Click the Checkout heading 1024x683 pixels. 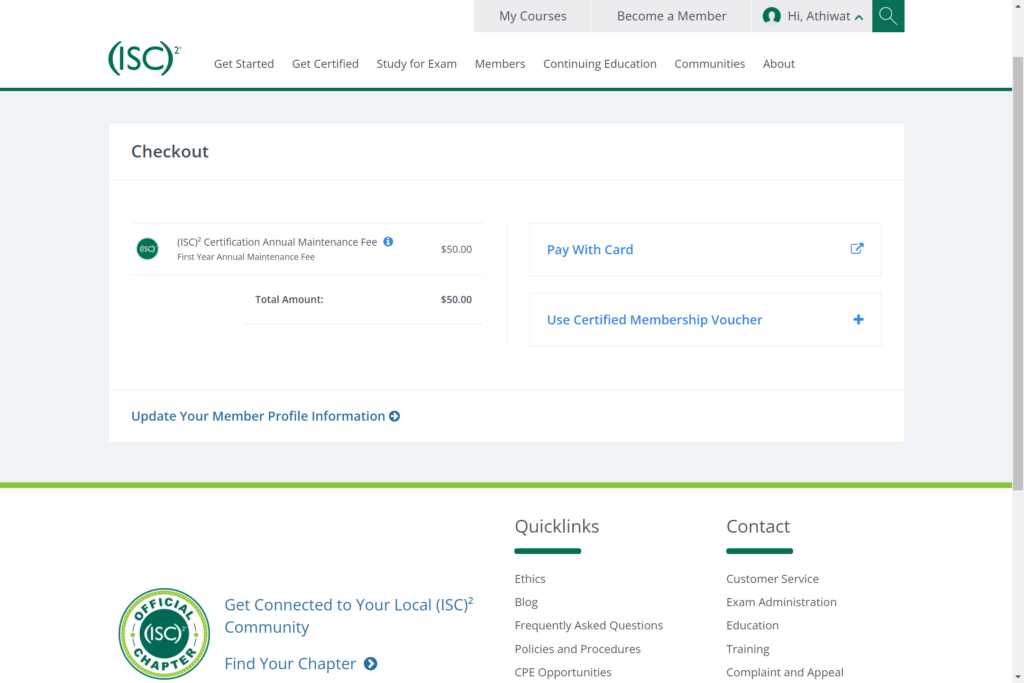point(170,151)
